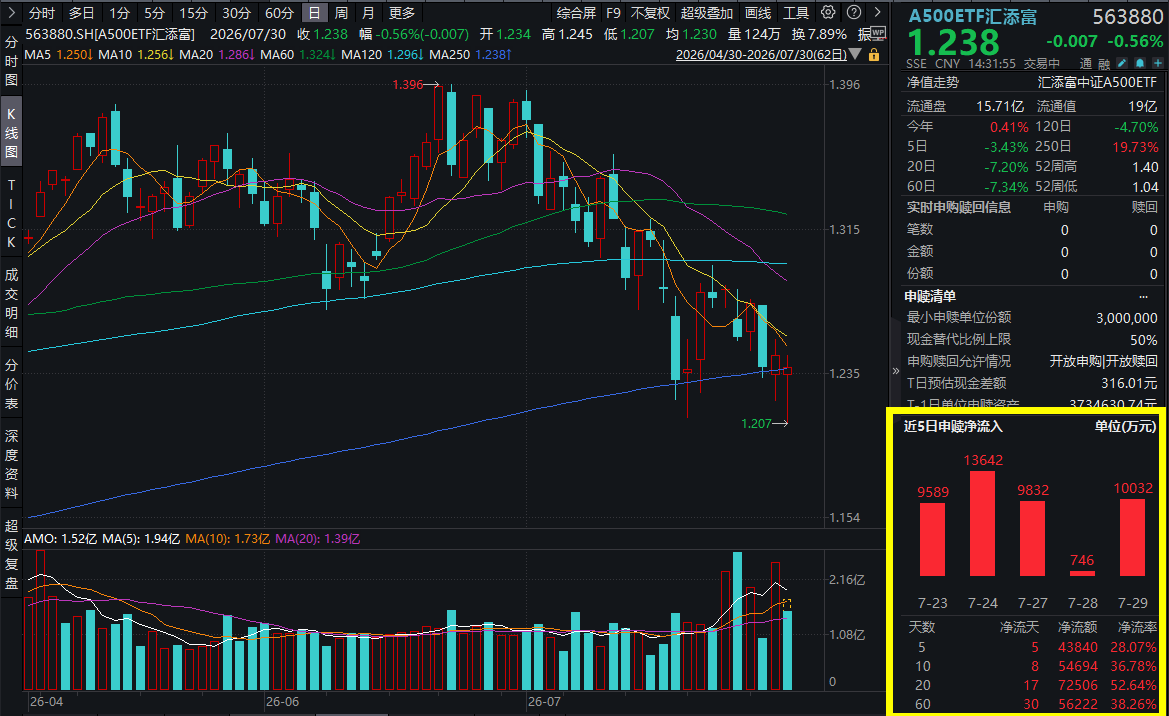The width and height of the screenshot is (1169, 716).
Task: Click the help question mark icon
Action: tap(854, 13)
